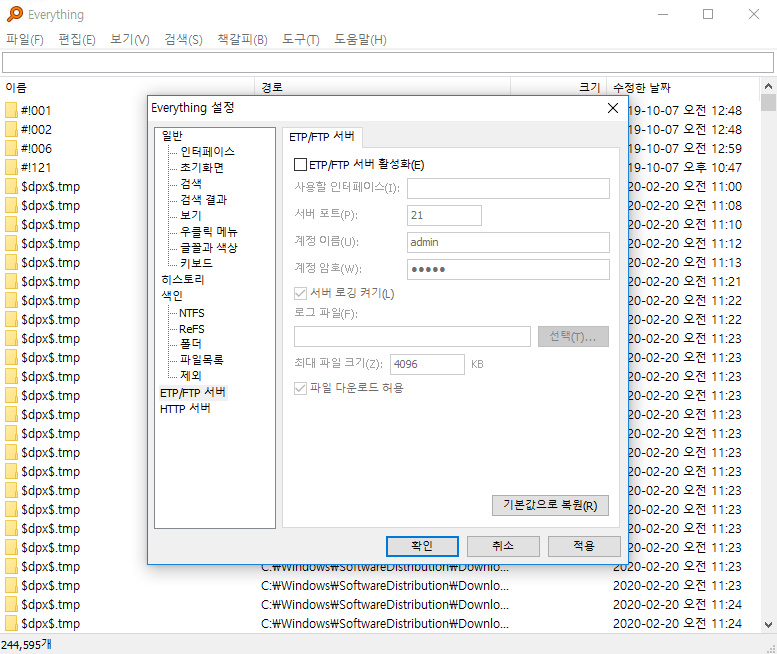Select 인터페이스 tree item
The width and height of the screenshot is (777, 654).
click(207, 152)
